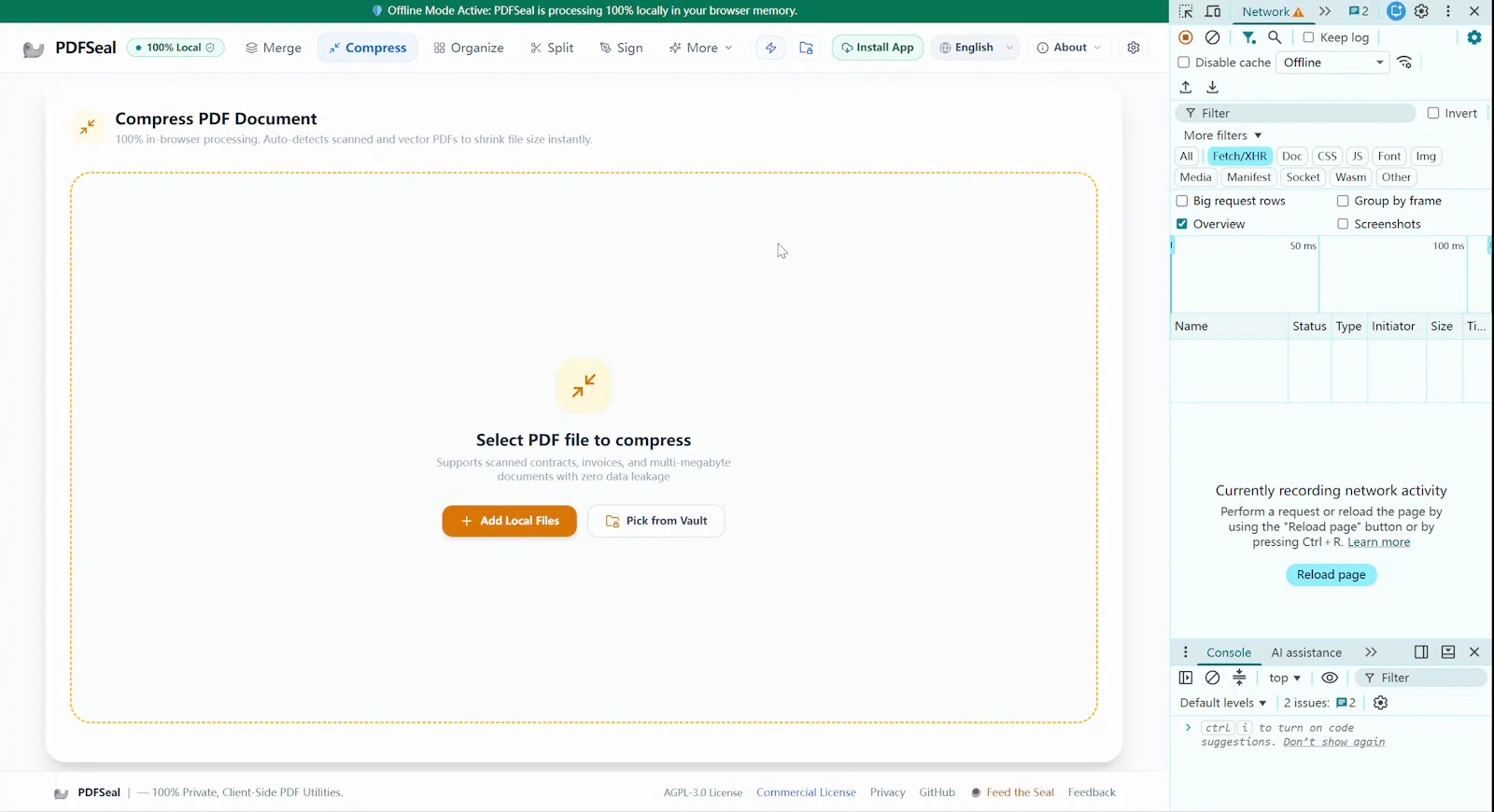Open console settings gear icon
Screen dimensions: 1494x812
point(1381,703)
